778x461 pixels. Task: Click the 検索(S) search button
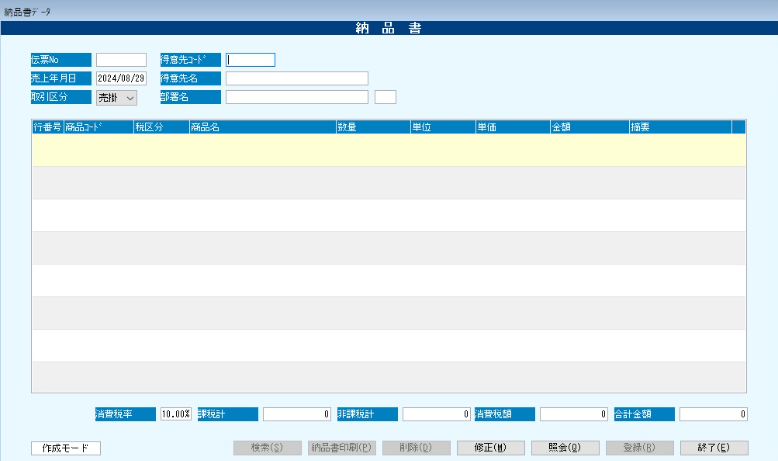coord(267,447)
